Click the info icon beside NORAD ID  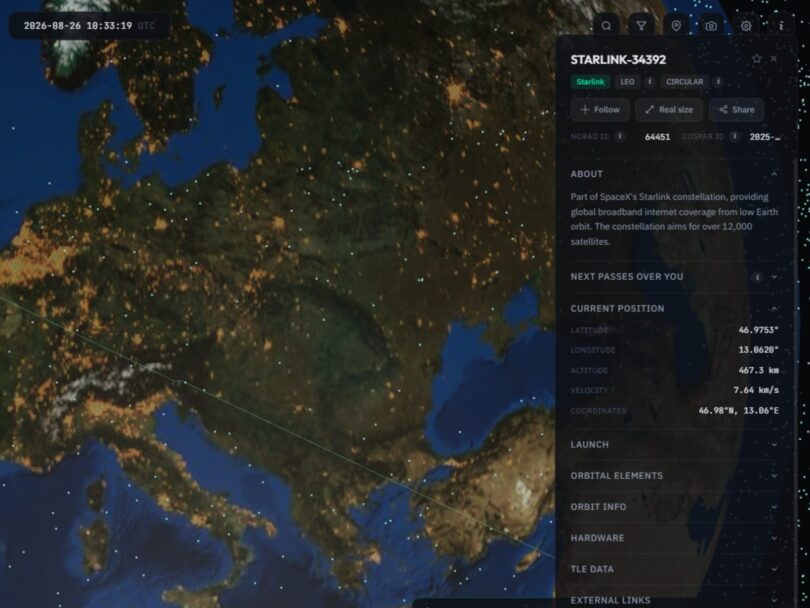620,136
